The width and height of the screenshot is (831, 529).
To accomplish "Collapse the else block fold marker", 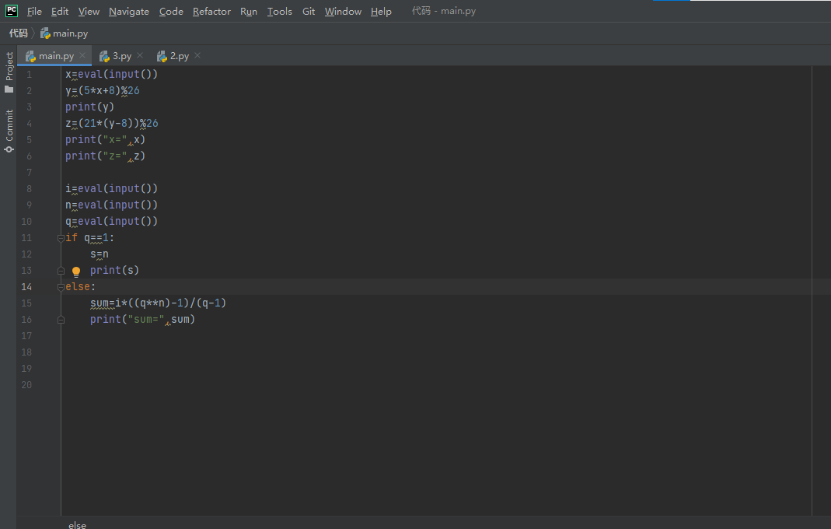I will pyautogui.click(x=61, y=287).
